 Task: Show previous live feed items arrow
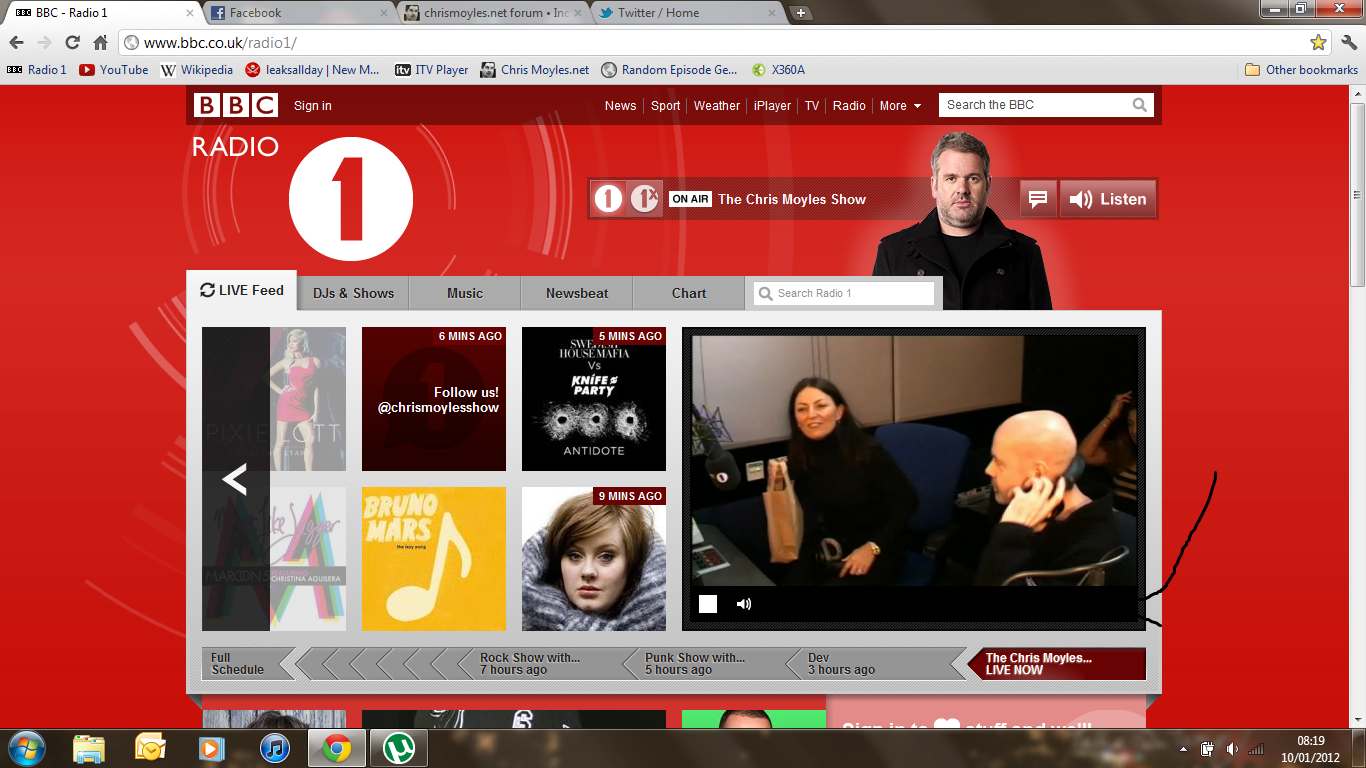[x=235, y=480]
